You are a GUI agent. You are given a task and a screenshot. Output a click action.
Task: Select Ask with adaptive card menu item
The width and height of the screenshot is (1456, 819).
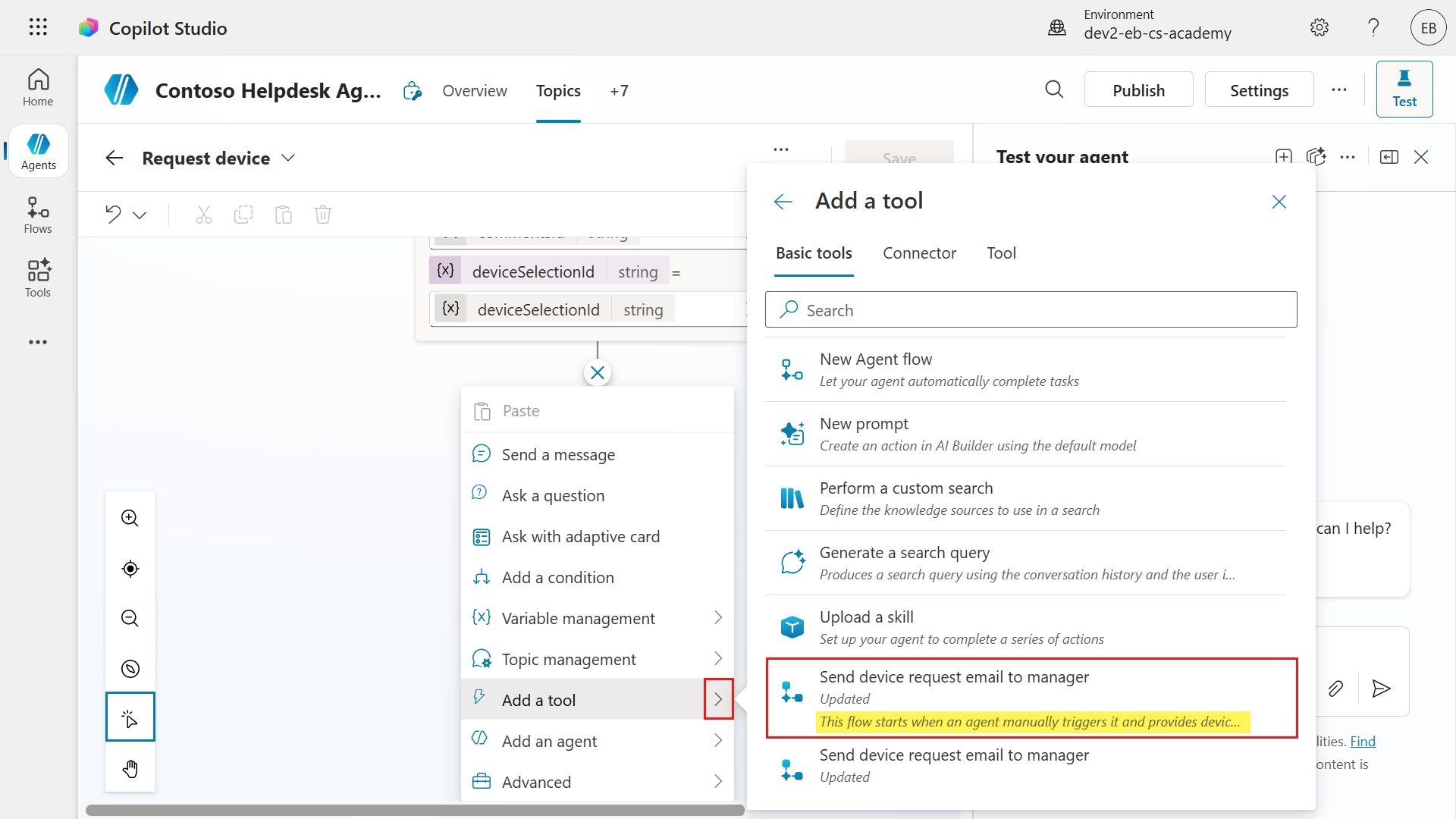pos(580,537)
